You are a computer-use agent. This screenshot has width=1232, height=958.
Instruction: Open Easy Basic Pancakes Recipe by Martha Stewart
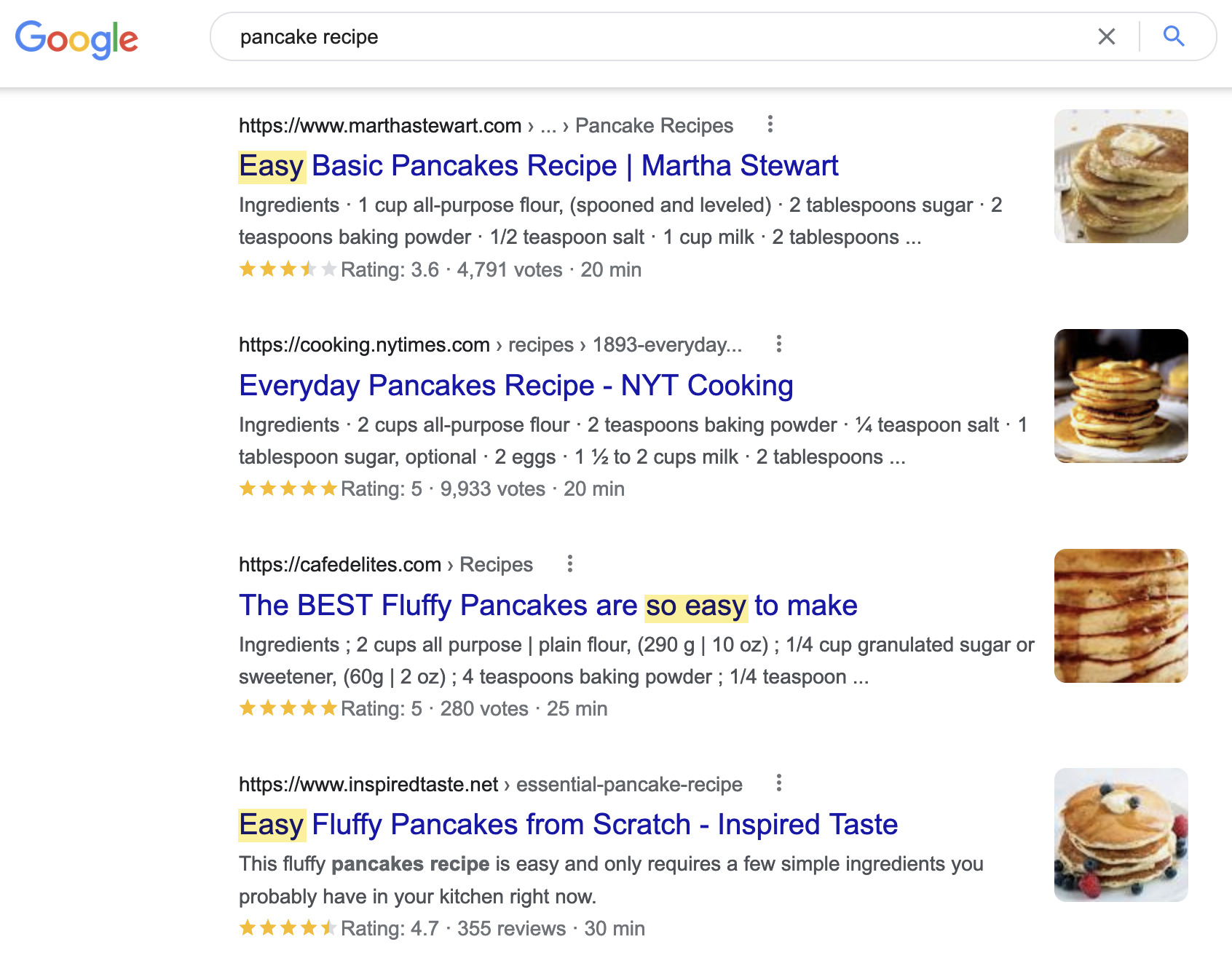tap(538, 165)
